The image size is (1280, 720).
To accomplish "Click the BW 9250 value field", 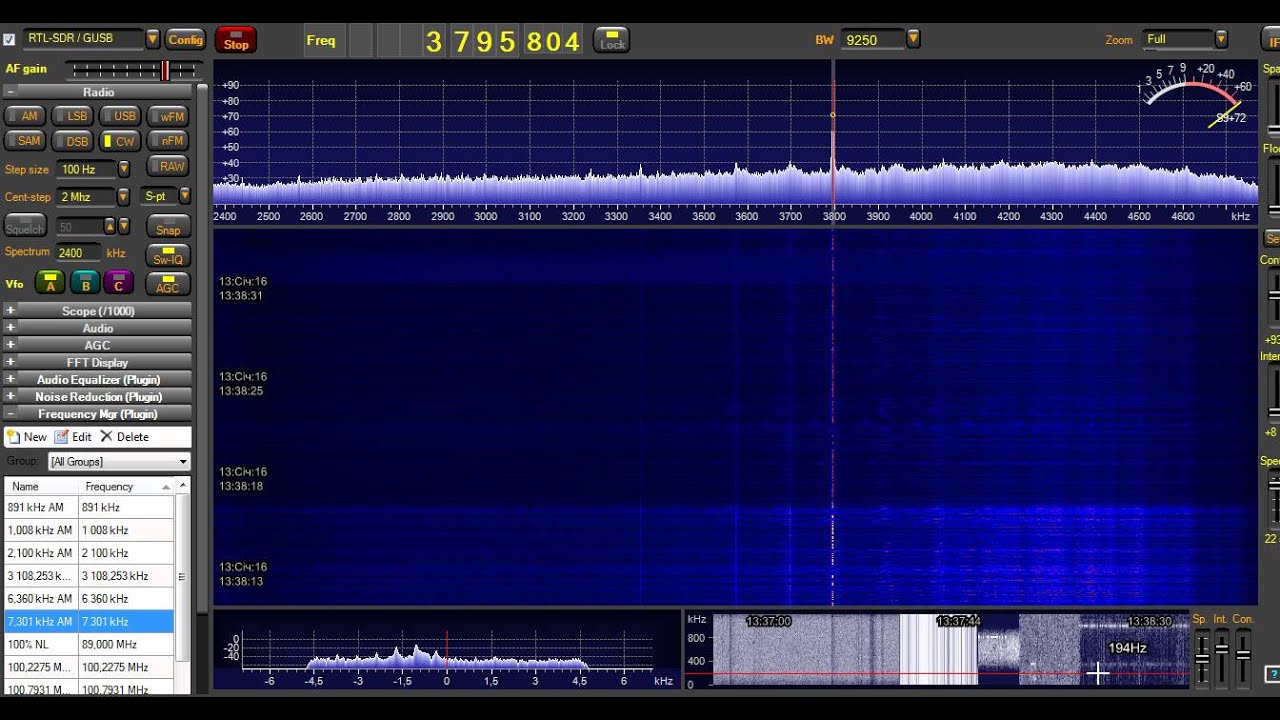I will pos(872,40).
